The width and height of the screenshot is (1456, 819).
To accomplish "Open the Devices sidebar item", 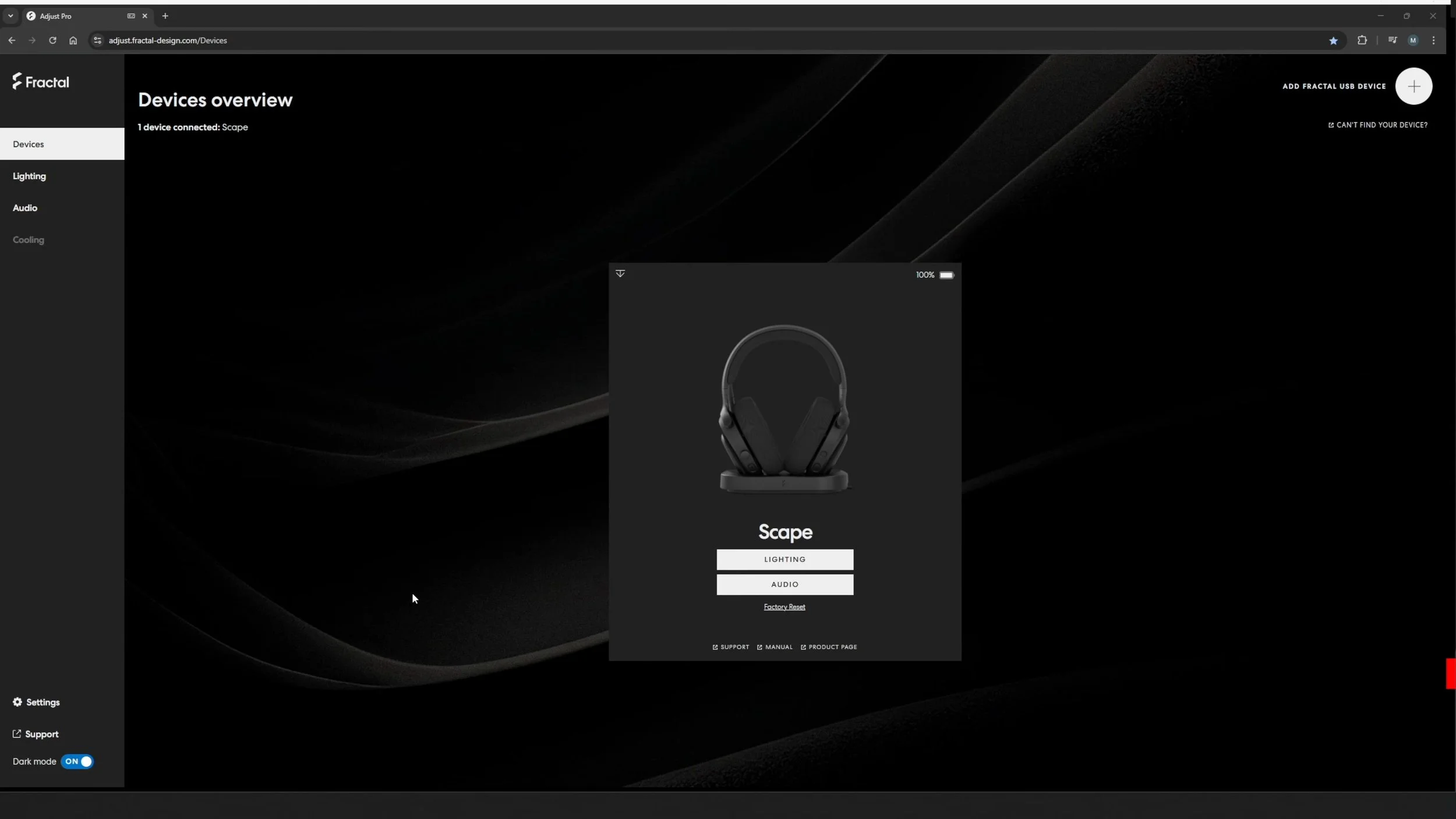I will click(62, 144).
